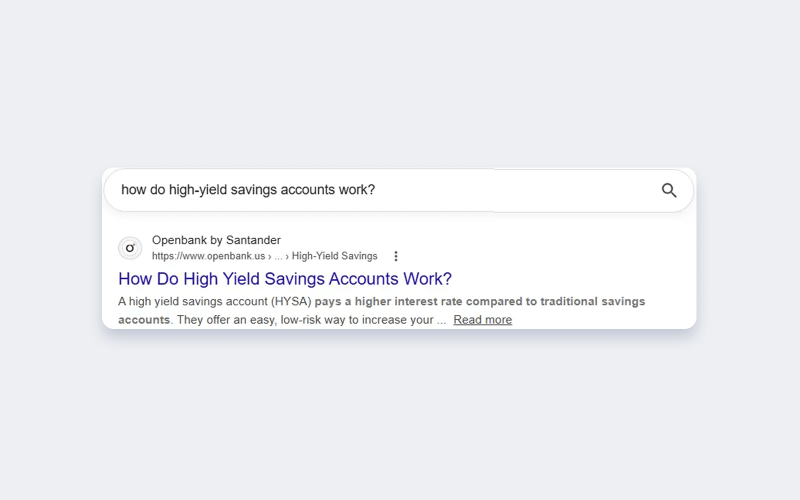Click the bold "pays a higher interest rate" snippet
This screenshot has width=800, height=500.
coord(388,302)
